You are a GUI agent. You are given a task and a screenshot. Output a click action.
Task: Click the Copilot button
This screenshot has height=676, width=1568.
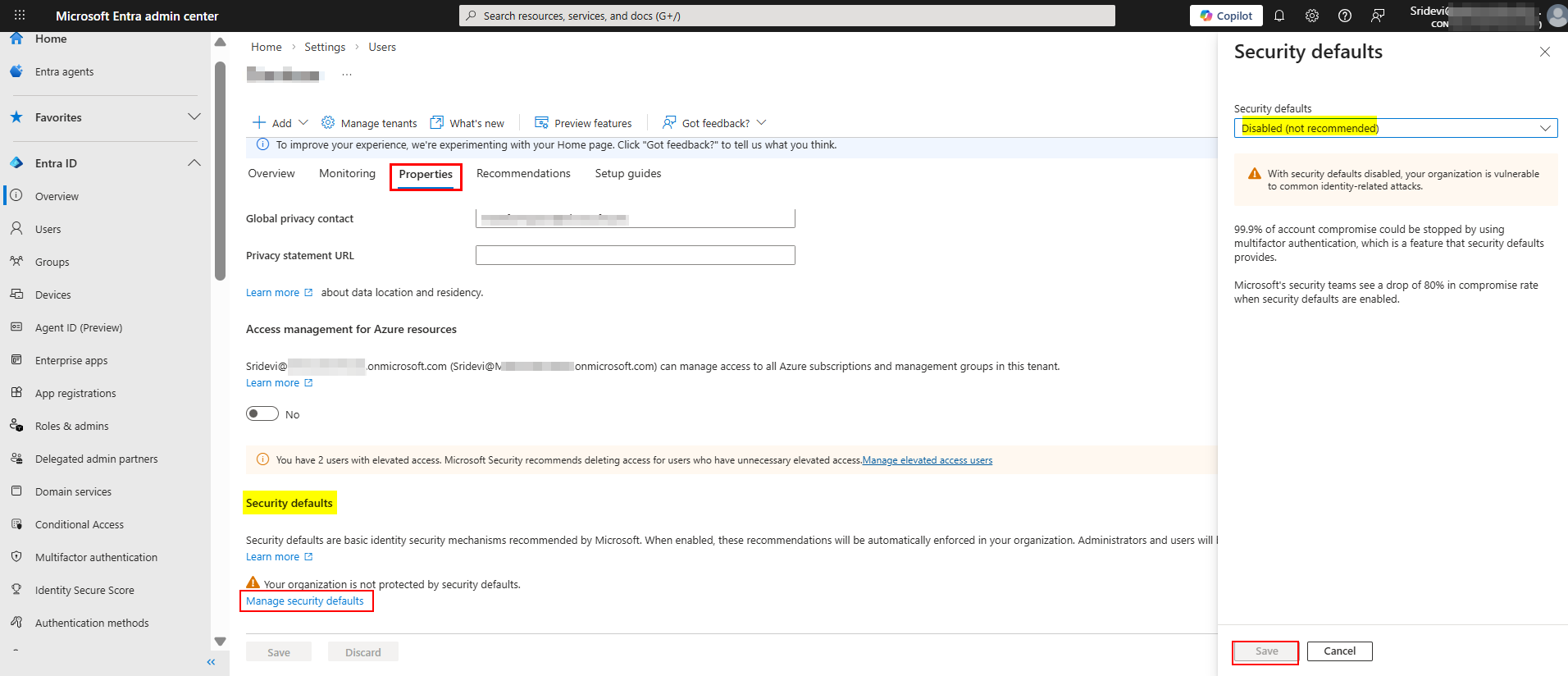click(x=1227, y=16)
